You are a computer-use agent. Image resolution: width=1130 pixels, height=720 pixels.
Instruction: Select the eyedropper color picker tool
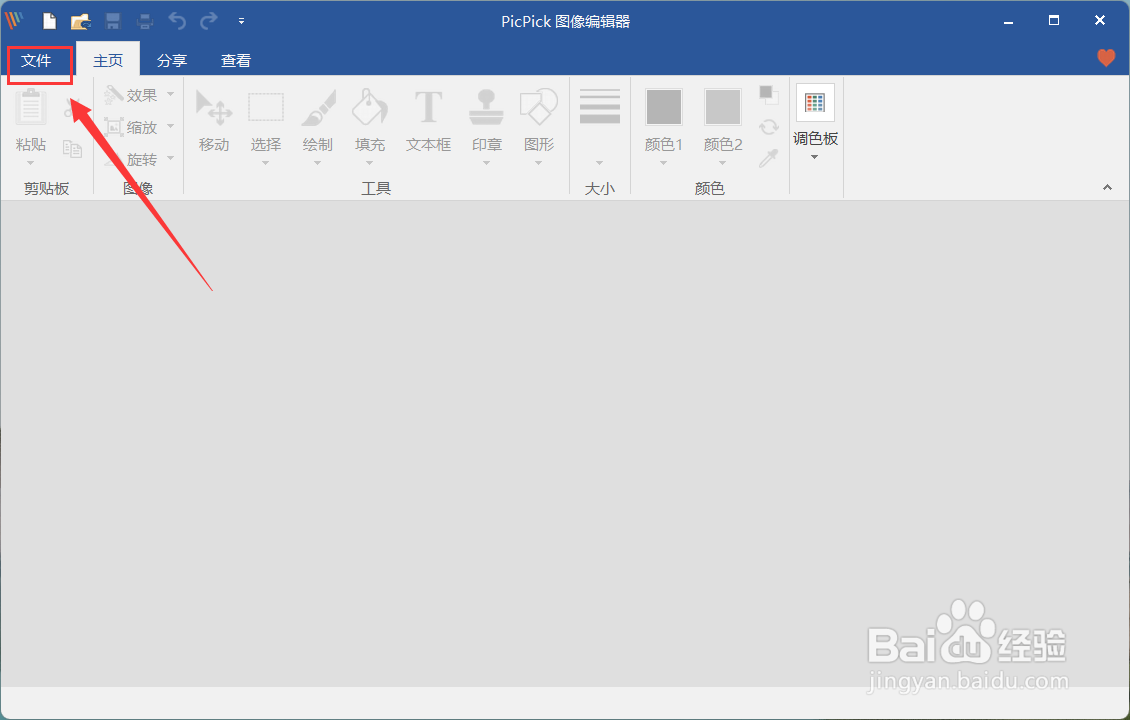pos(769,158)
